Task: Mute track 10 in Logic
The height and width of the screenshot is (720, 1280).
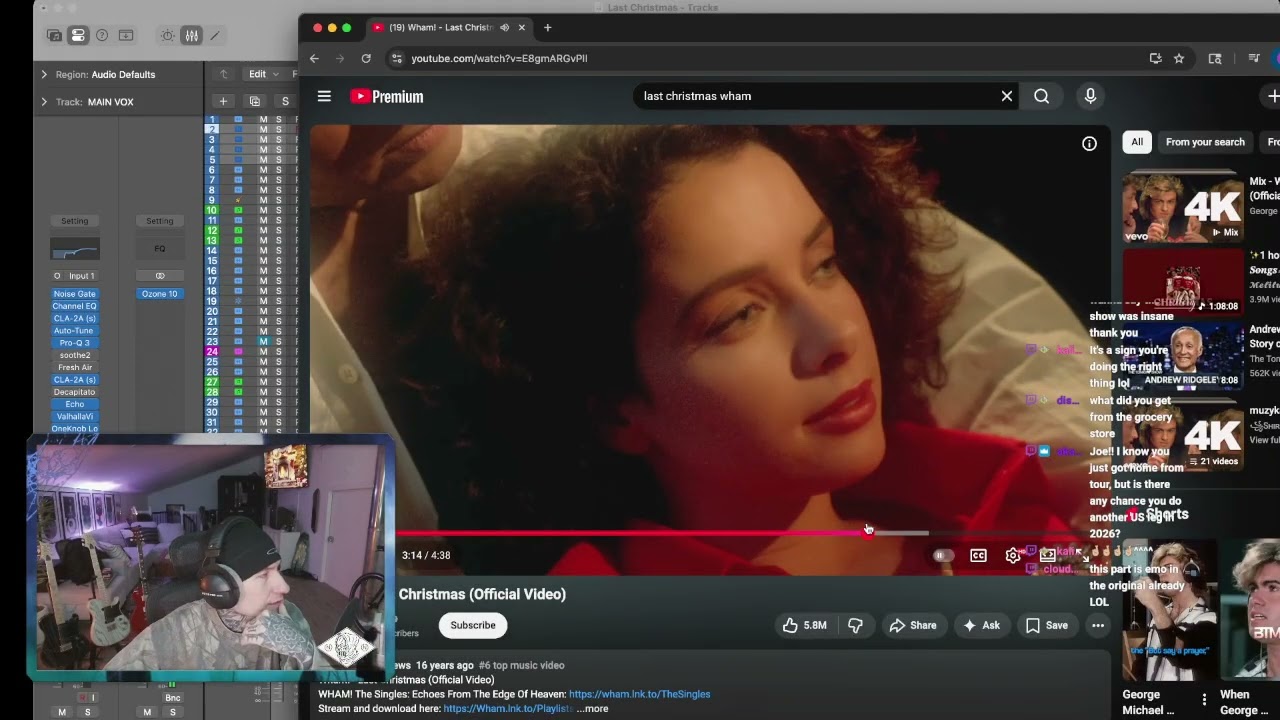Action: click(263, 211)
